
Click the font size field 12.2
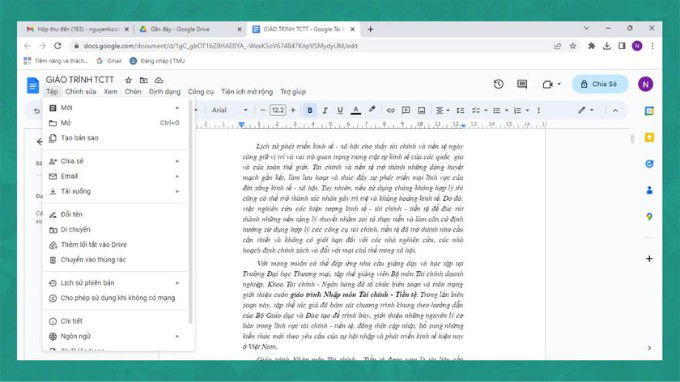pos(278,110)
